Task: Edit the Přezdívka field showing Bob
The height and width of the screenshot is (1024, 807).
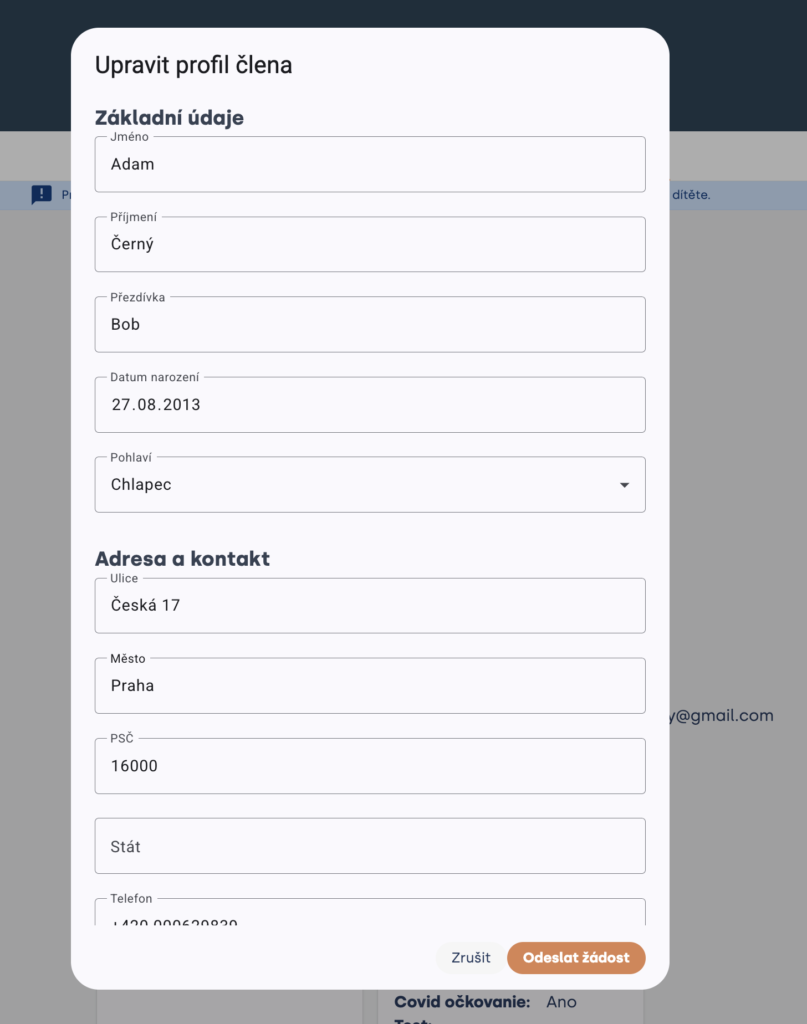Action: click(x=370, y=325)
